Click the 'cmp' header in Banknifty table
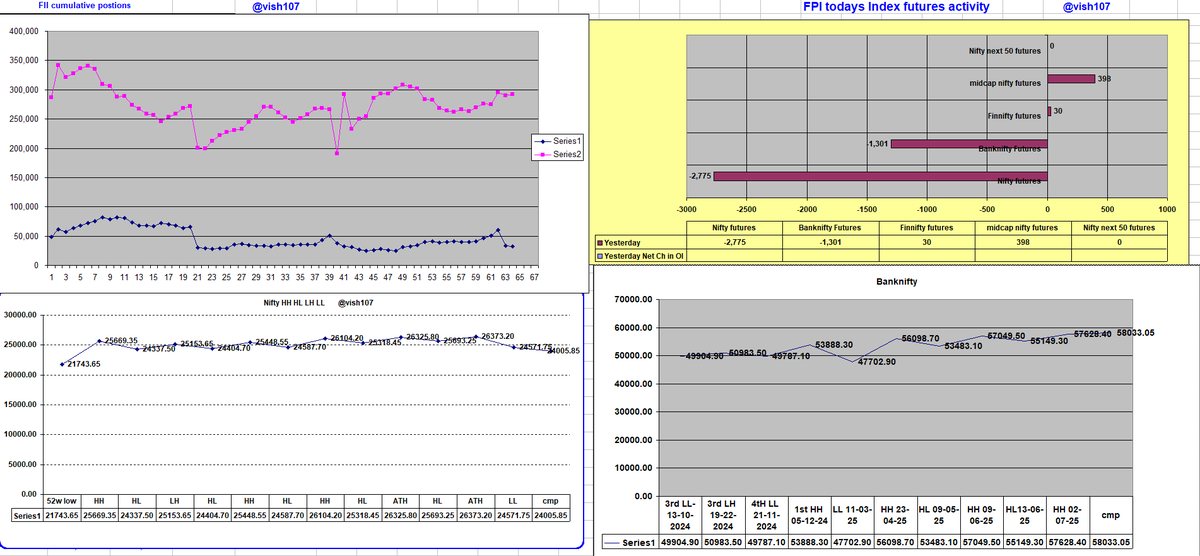Viewport: 1200px width, 556px height. click(1110, 514)
